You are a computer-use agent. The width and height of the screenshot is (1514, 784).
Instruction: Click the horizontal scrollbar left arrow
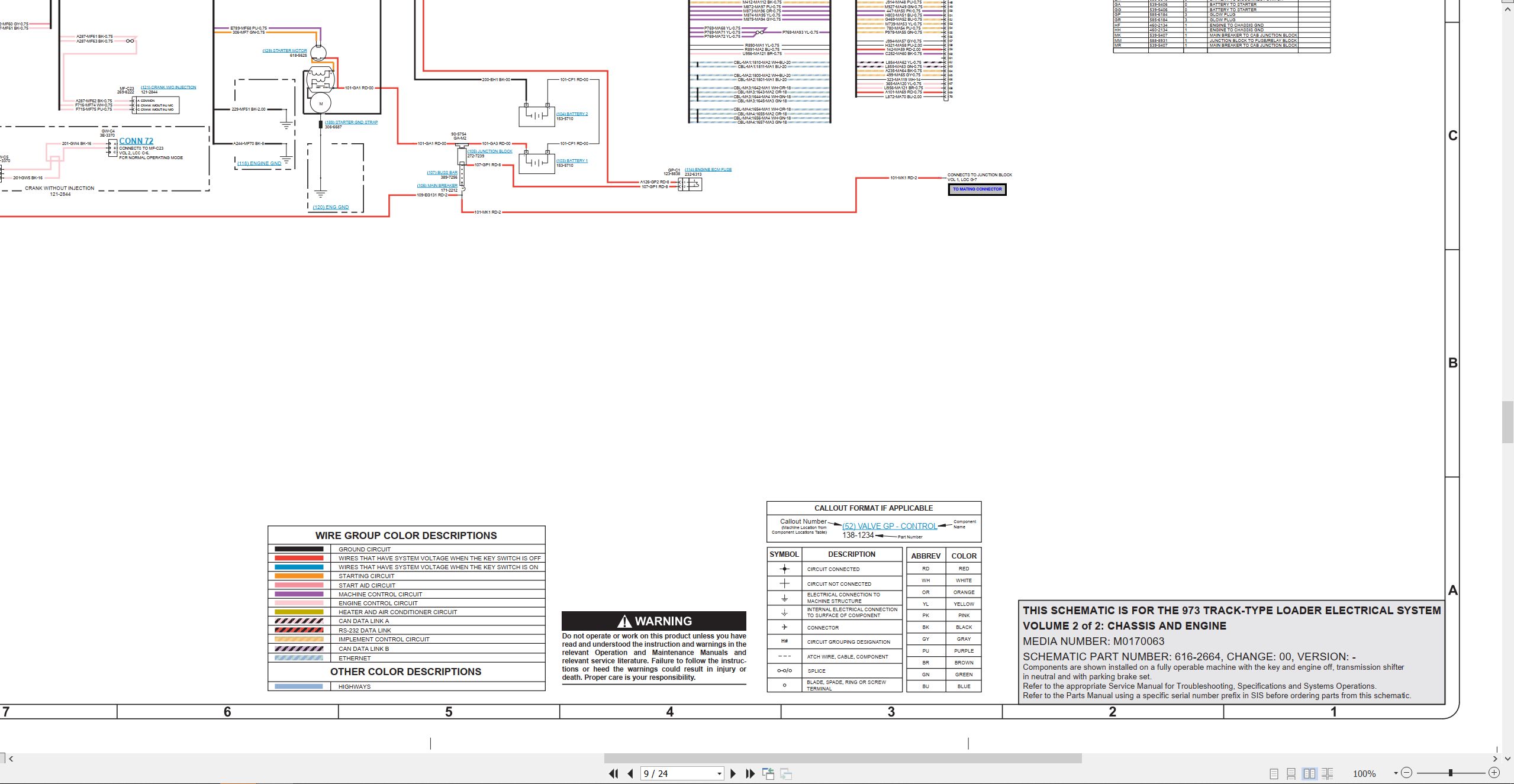pyautogui.click(x=11, y=758)
